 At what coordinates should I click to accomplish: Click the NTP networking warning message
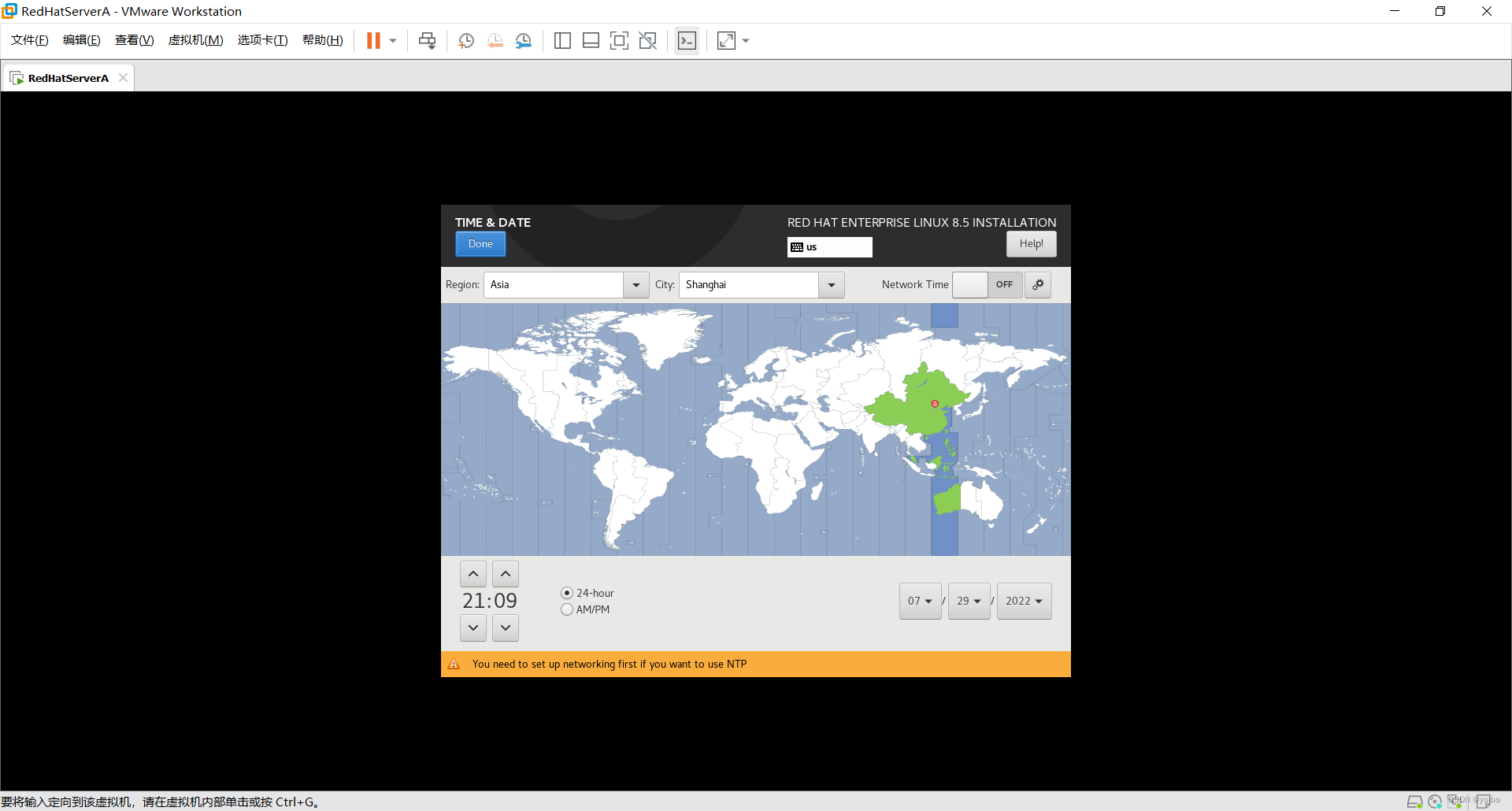click(x=610, y=665)
